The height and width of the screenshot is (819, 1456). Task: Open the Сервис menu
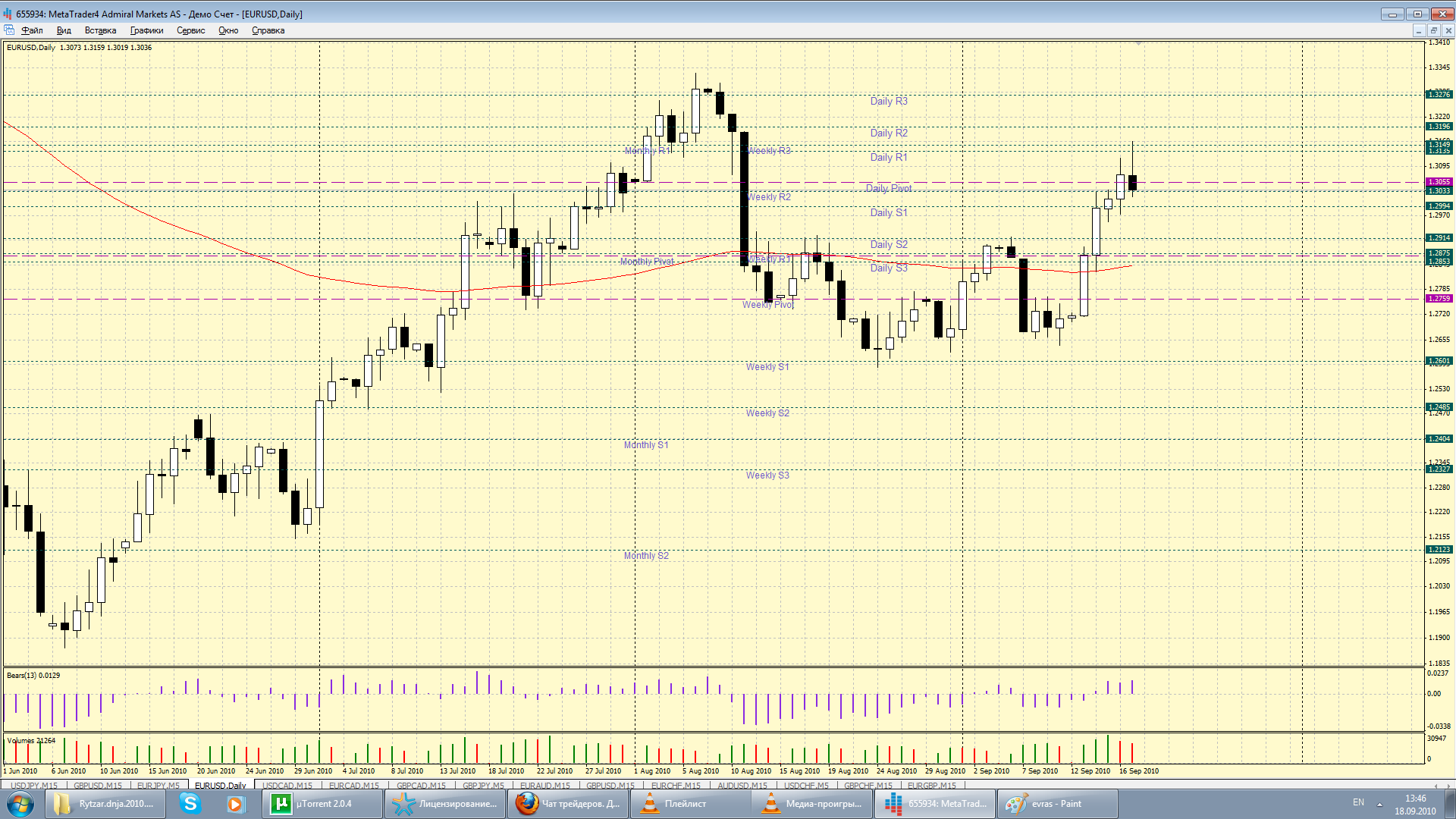(x=190, y=30)
